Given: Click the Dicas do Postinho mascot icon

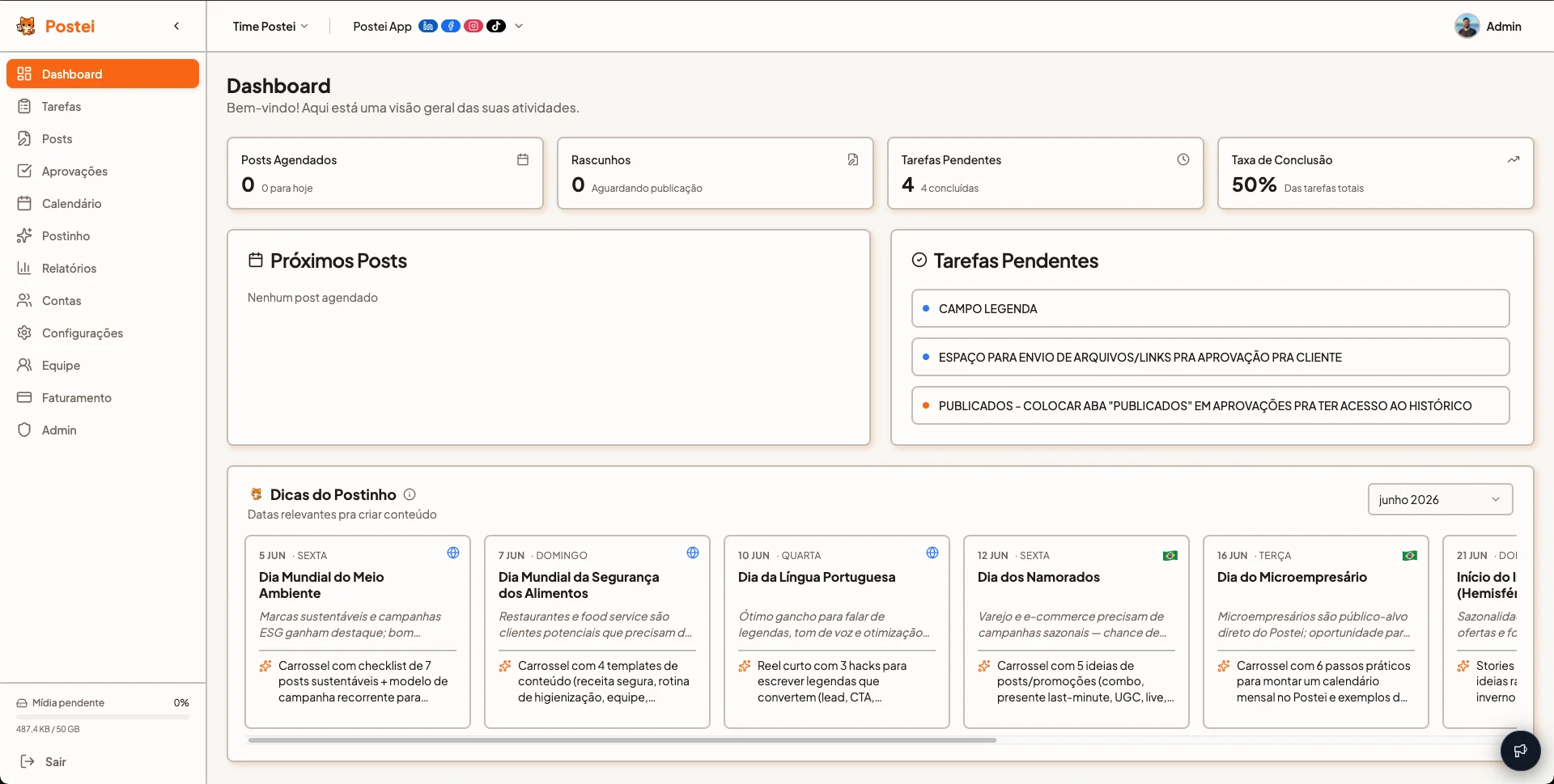Looking at the screenshot, I should click(257, 494).
